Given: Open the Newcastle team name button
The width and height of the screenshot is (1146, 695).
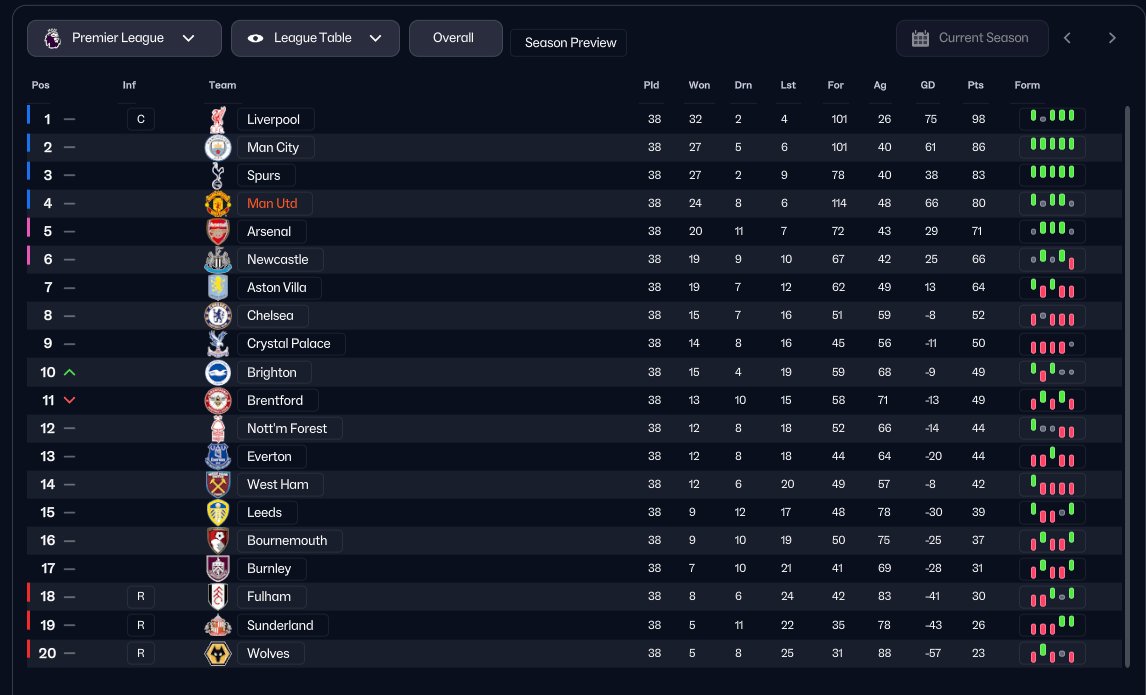Looking at the screenshot, I should tap(278, 260).
